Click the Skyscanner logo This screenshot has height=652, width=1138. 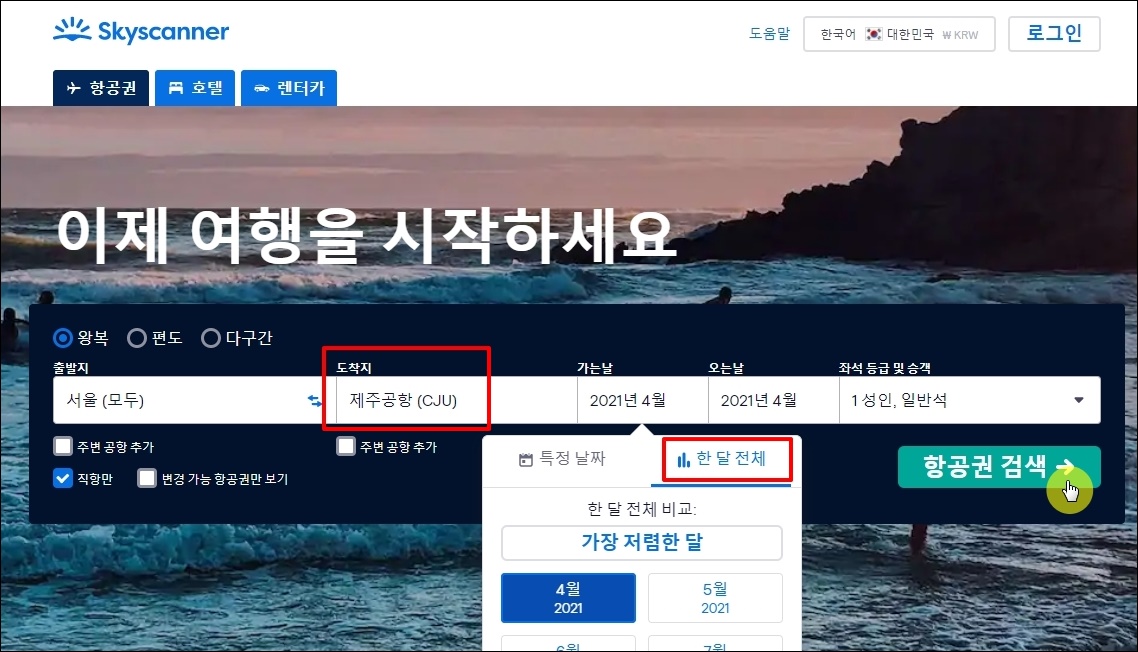point(141,30)
